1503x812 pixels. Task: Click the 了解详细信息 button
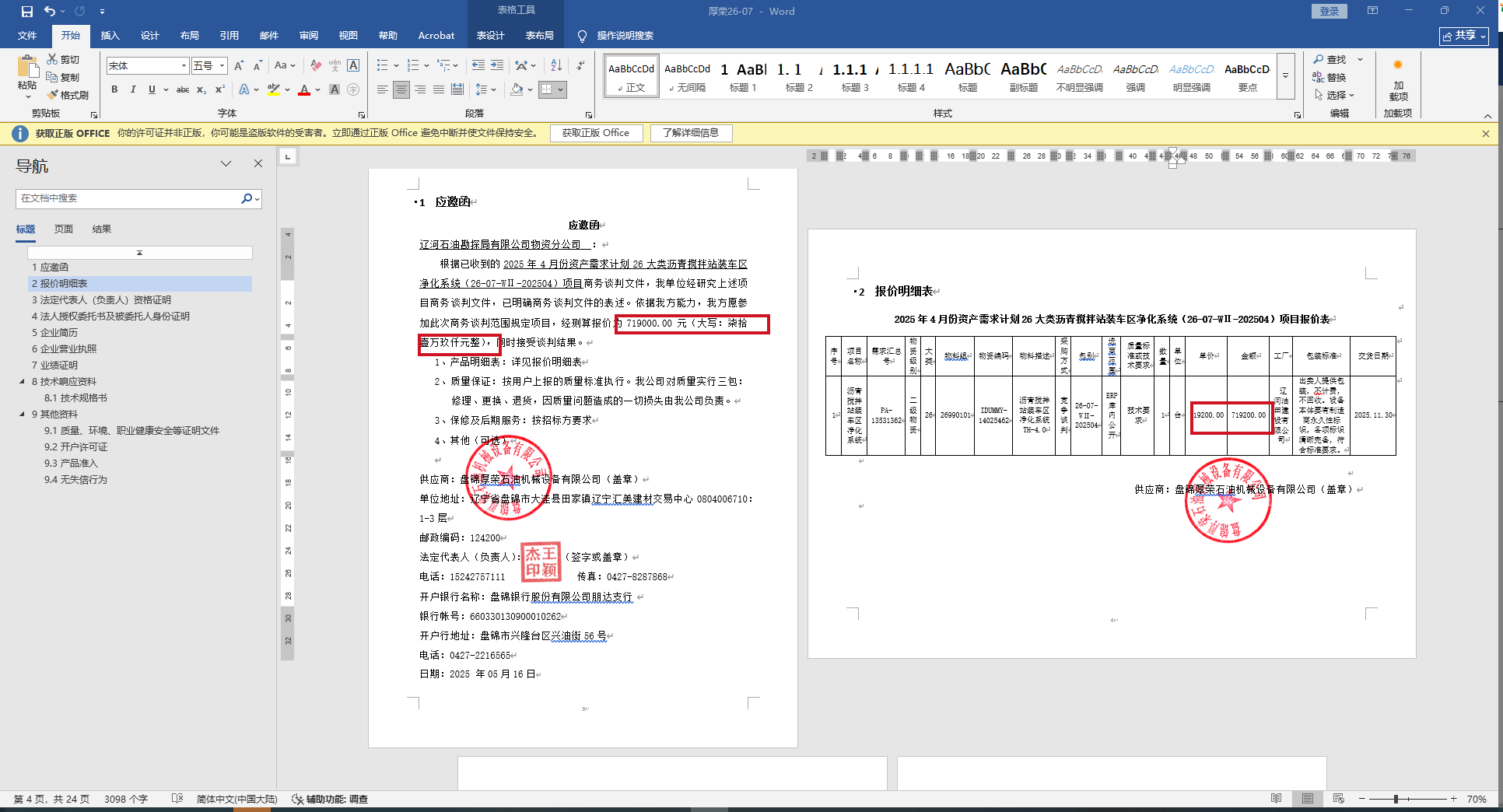[x=691, y=133]
